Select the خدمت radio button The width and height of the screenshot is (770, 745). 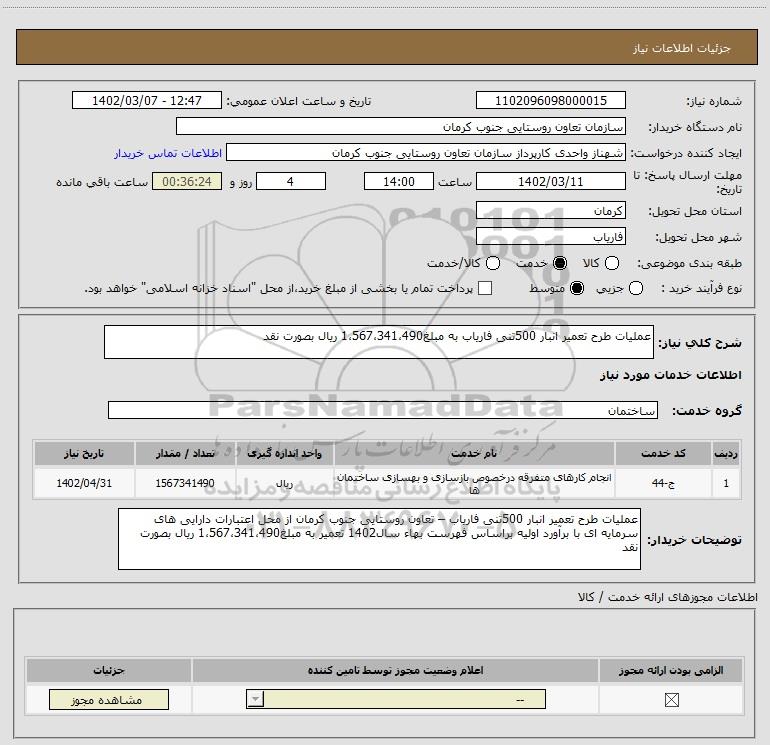(560, 263)
